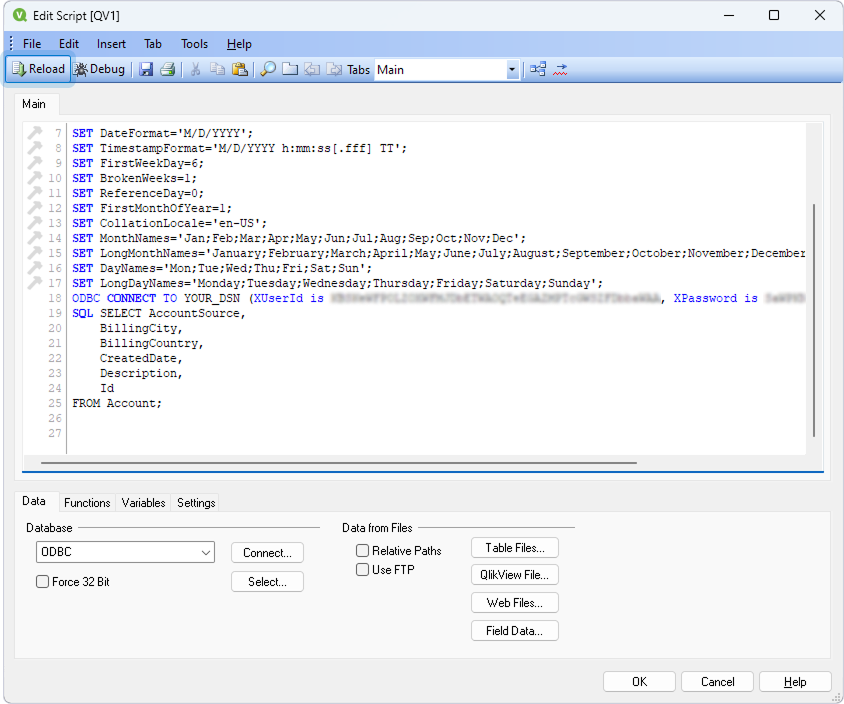The width and height of the screenshot is (844, 704).
Task: Confirm script changes with OK
Action: click(x=638, y=681)
